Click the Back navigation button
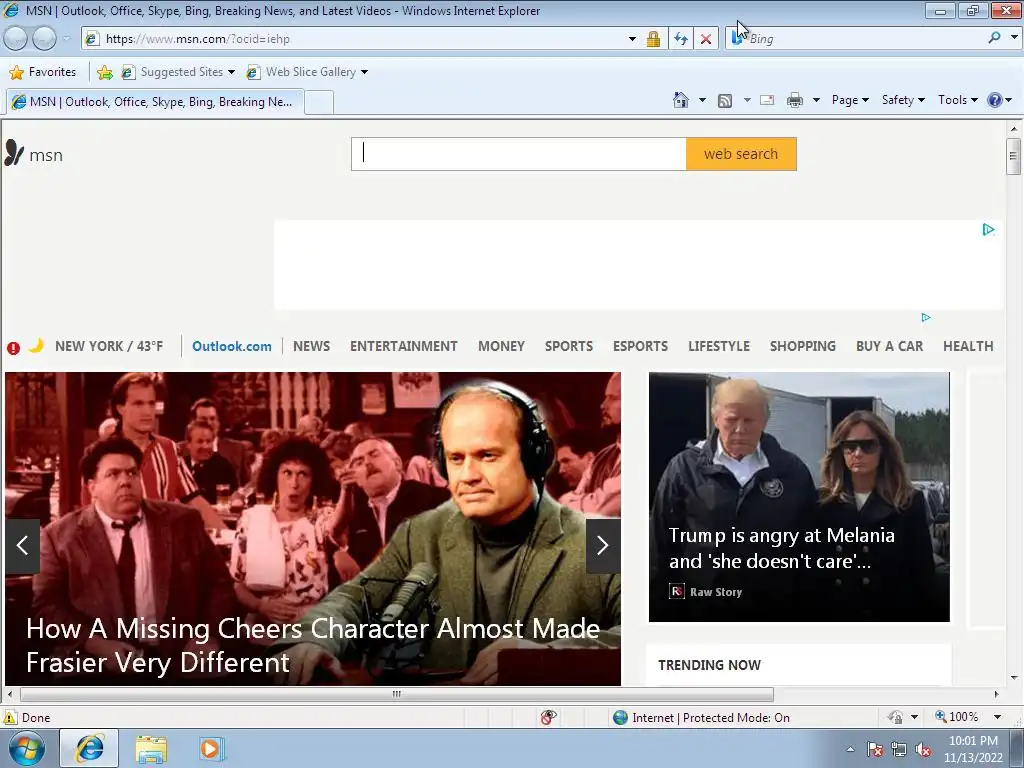Screen dimensions: 1024x768 [x=16, y=39]
